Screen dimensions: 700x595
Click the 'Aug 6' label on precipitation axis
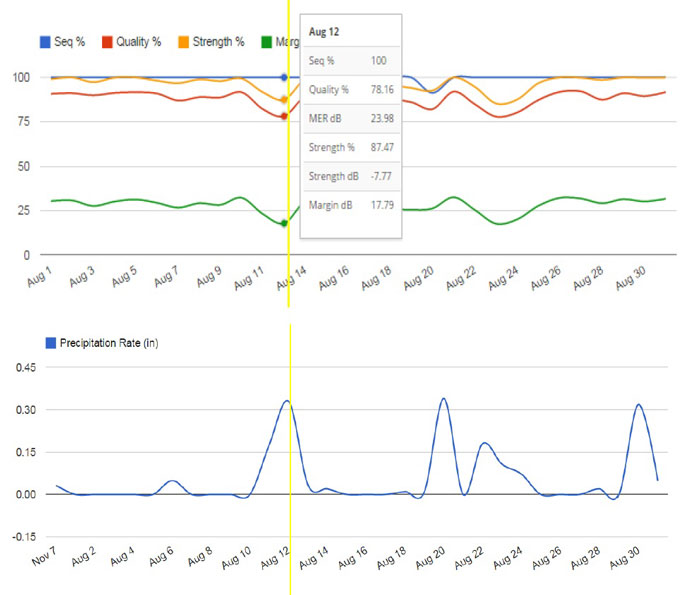pos(161,557)
